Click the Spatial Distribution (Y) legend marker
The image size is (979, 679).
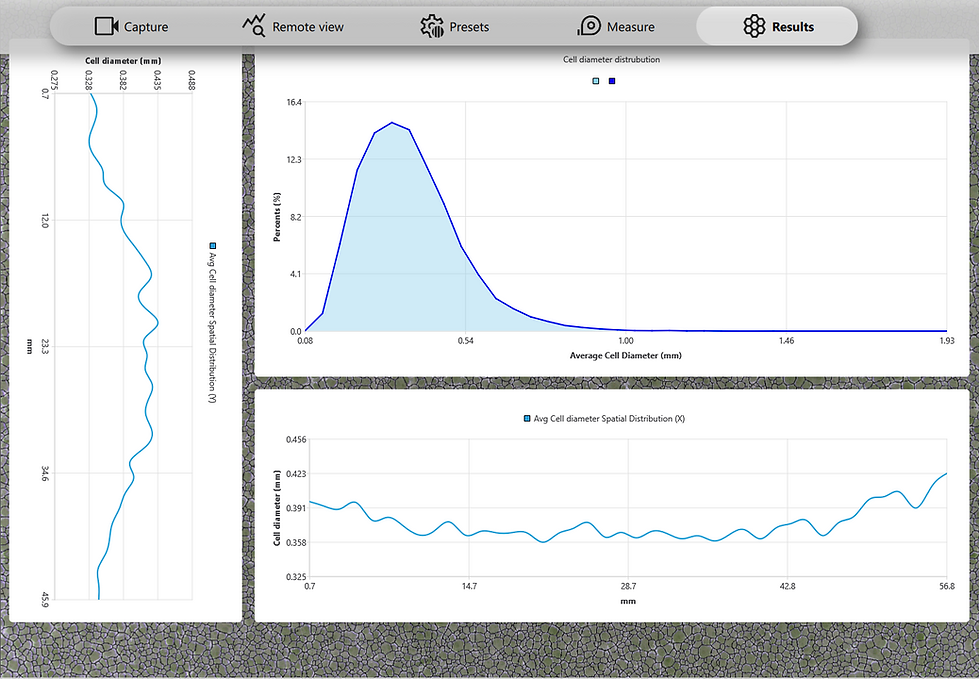tap(213, 246)
